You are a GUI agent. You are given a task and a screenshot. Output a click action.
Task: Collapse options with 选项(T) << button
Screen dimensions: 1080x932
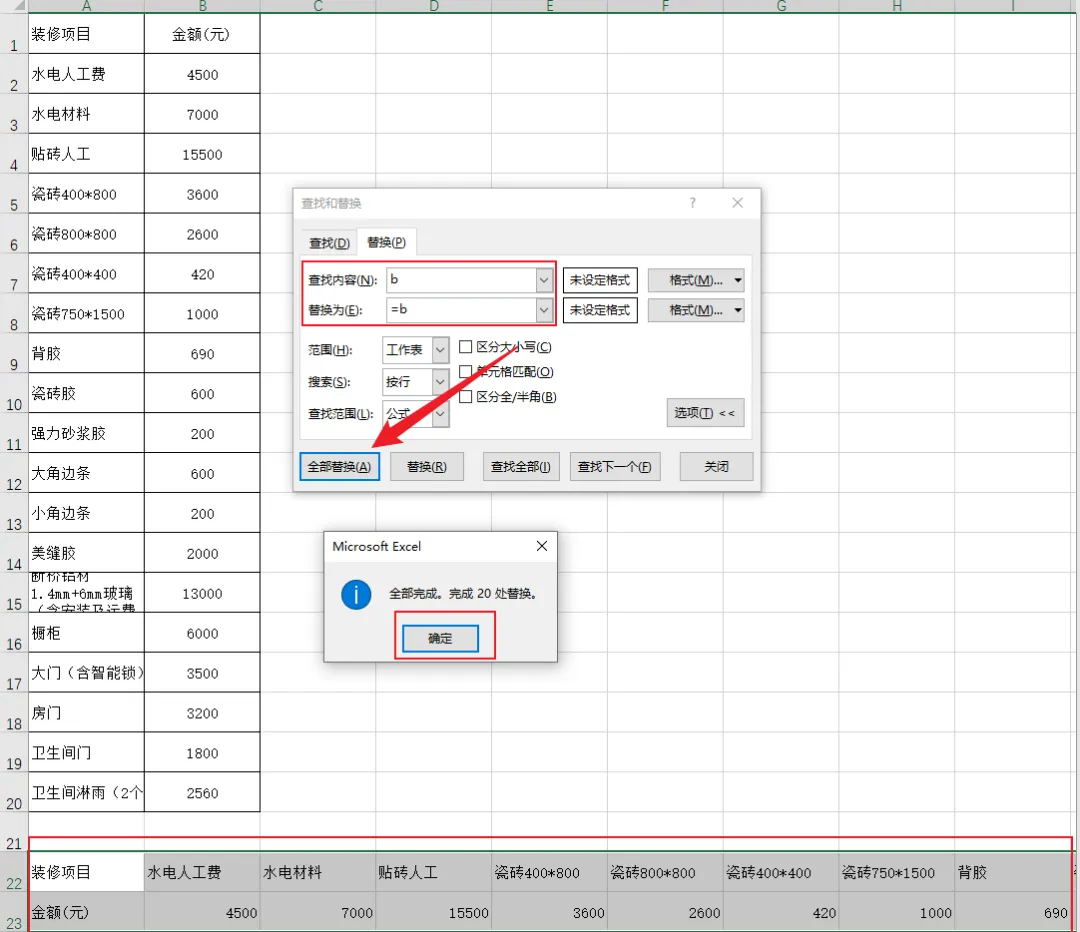click(x=705, y=413)
